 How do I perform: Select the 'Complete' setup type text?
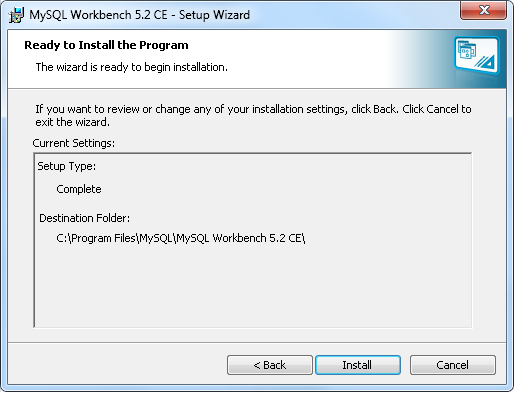point(79,189)
